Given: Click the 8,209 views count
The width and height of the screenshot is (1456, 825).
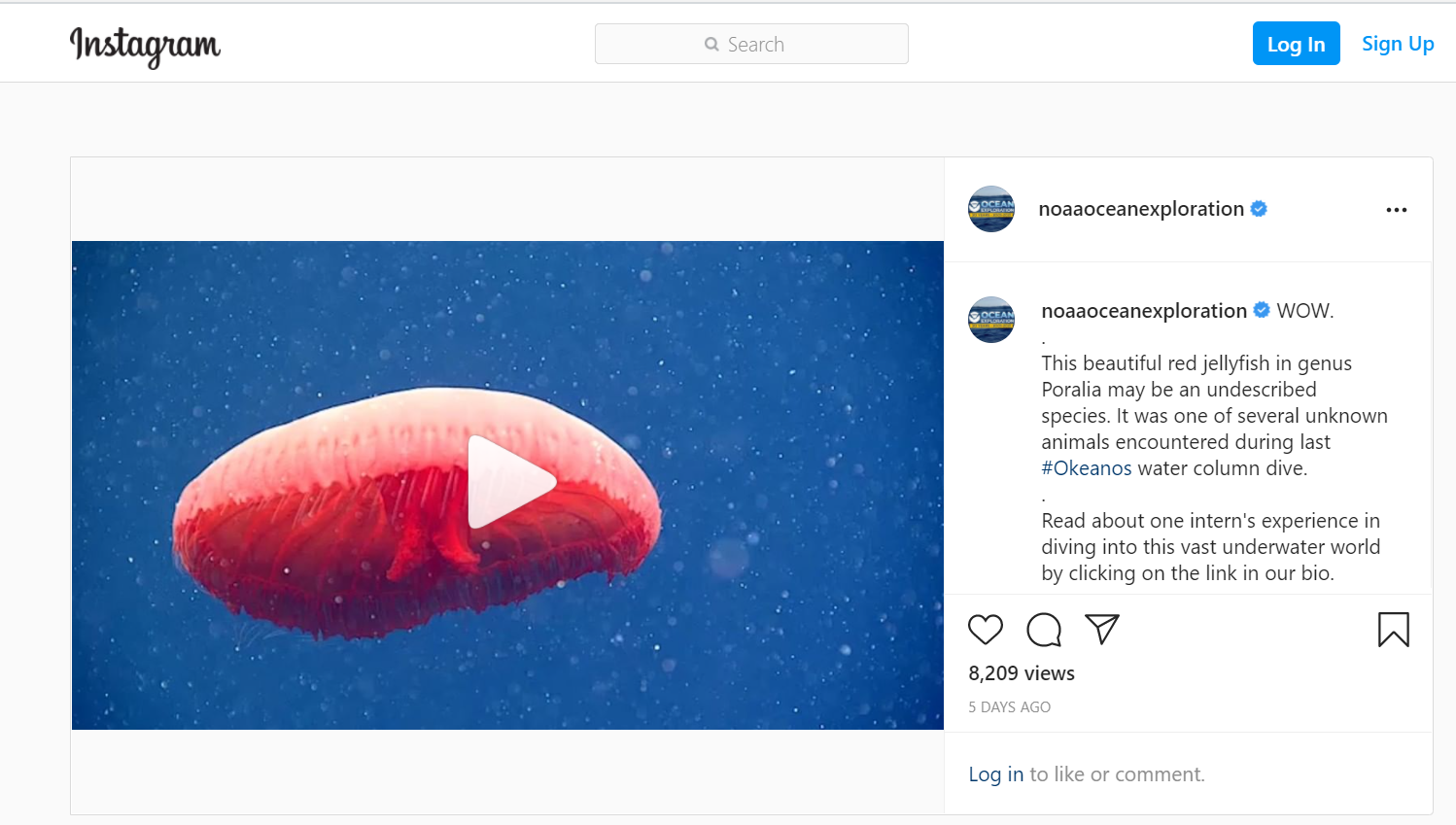Looking at the screenshot, I should click(x=1022, y=673).
